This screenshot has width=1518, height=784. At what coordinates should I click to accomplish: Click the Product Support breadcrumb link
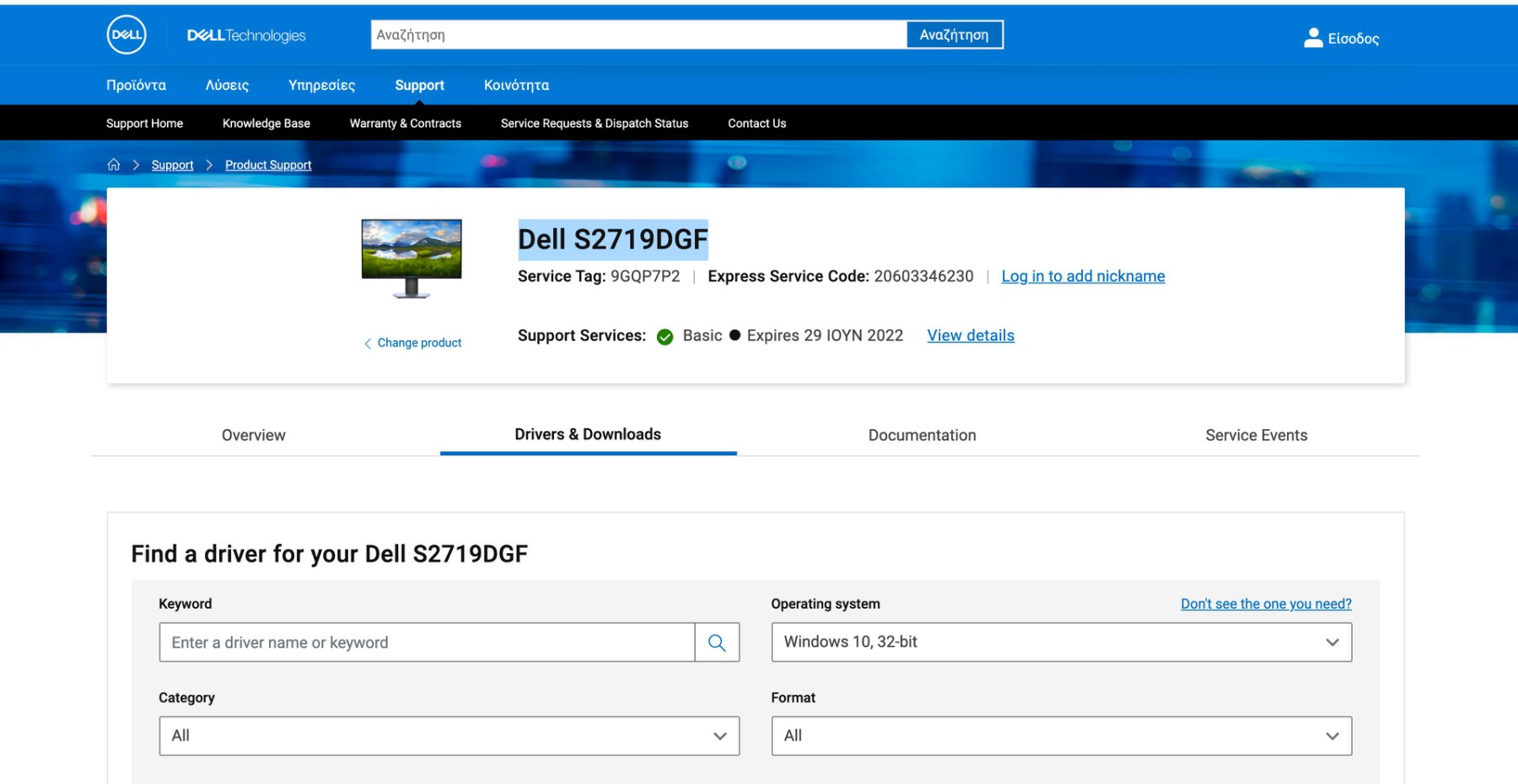[268, 165]
